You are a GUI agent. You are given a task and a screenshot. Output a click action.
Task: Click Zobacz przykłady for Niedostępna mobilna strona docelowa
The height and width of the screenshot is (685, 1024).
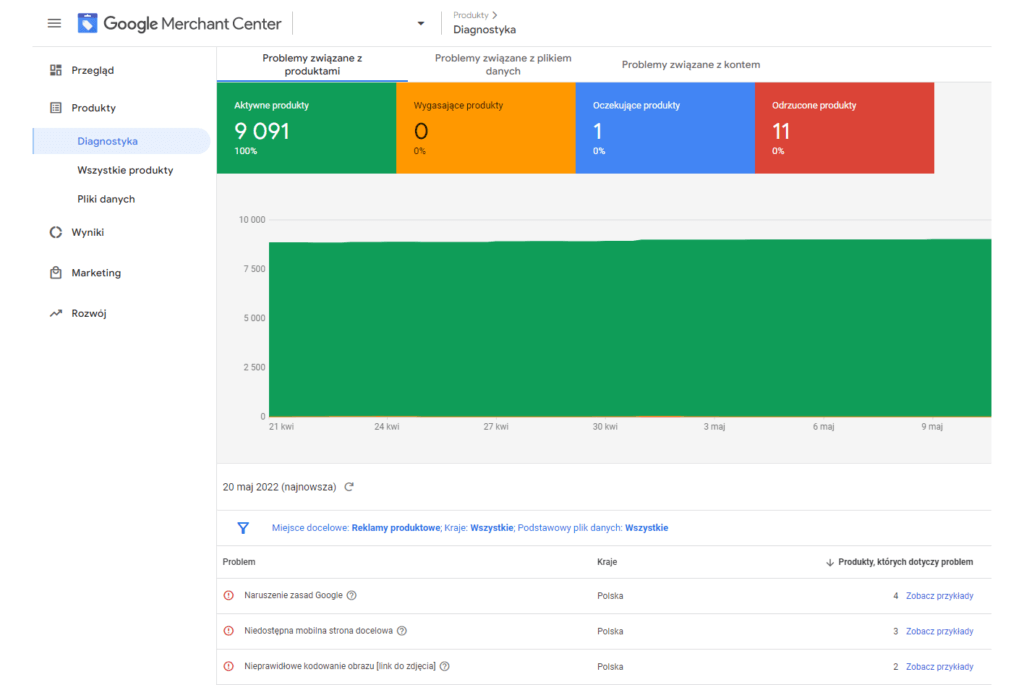[x=939, y=631]
